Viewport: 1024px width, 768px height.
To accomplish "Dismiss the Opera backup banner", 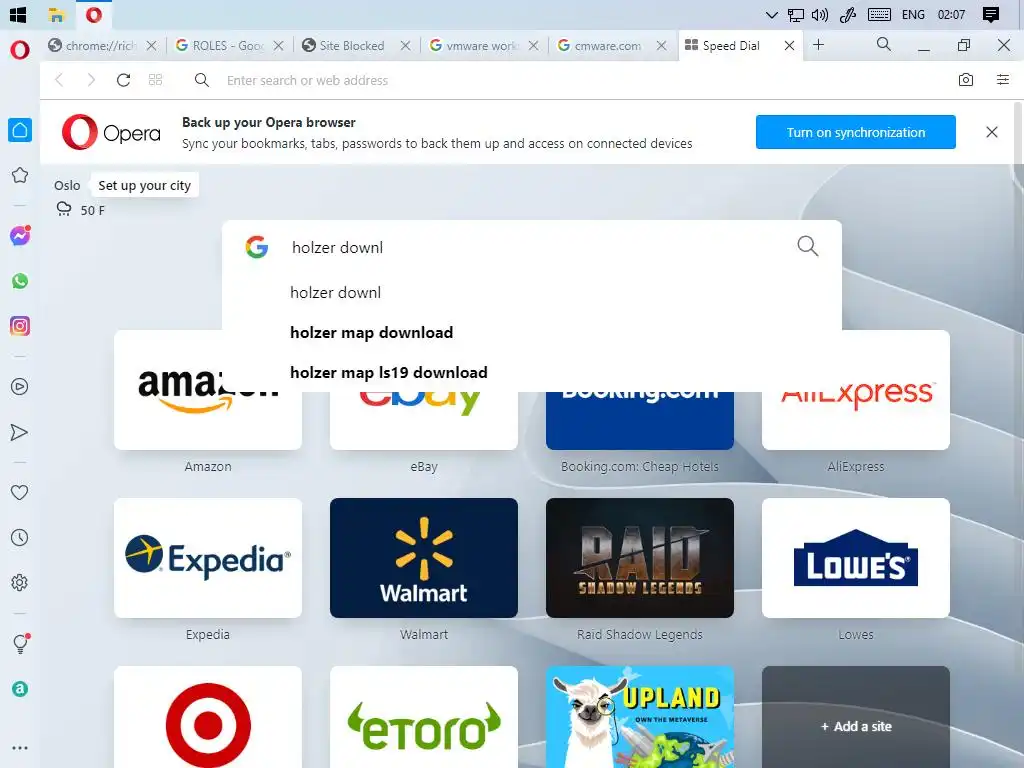I will click(991, 132).
